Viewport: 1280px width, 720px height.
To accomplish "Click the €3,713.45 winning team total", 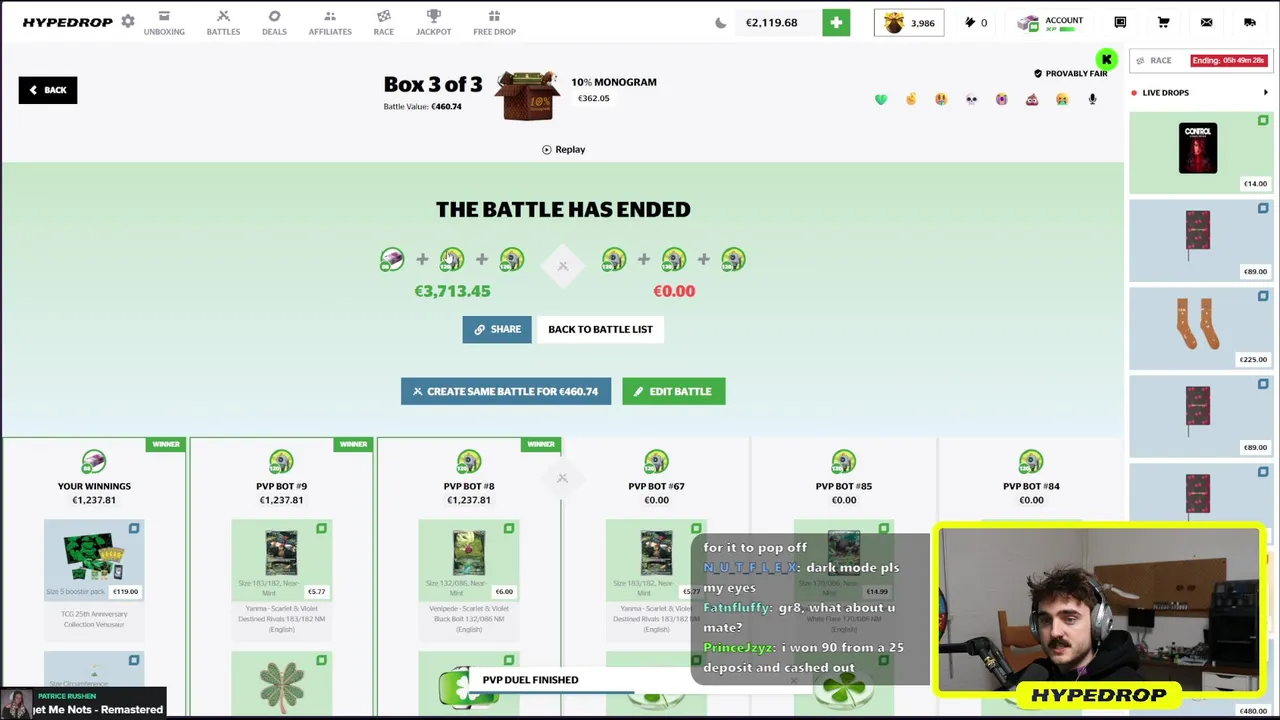I will (452, 291).
